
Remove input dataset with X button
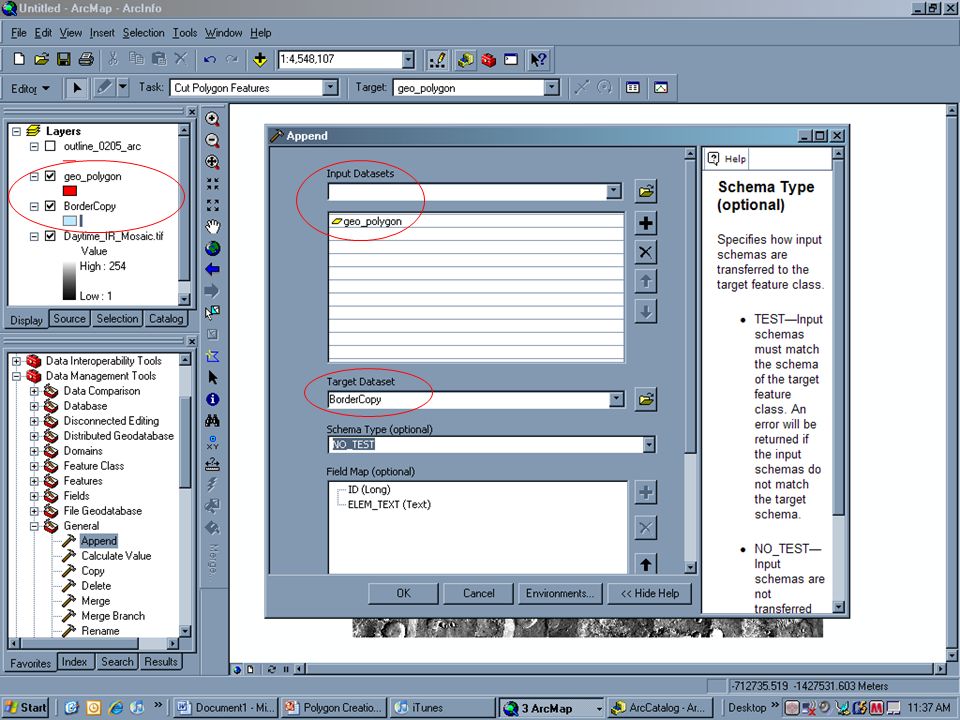(x=645, y=252)
